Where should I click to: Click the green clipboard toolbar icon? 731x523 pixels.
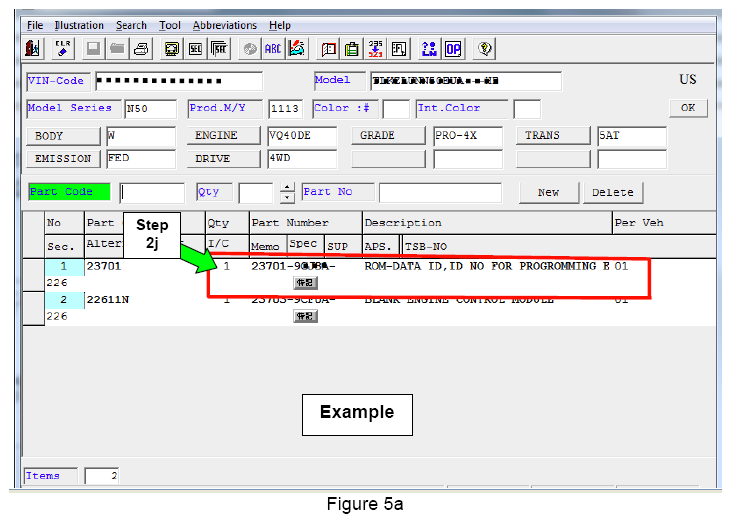click(x=352, y=48)
